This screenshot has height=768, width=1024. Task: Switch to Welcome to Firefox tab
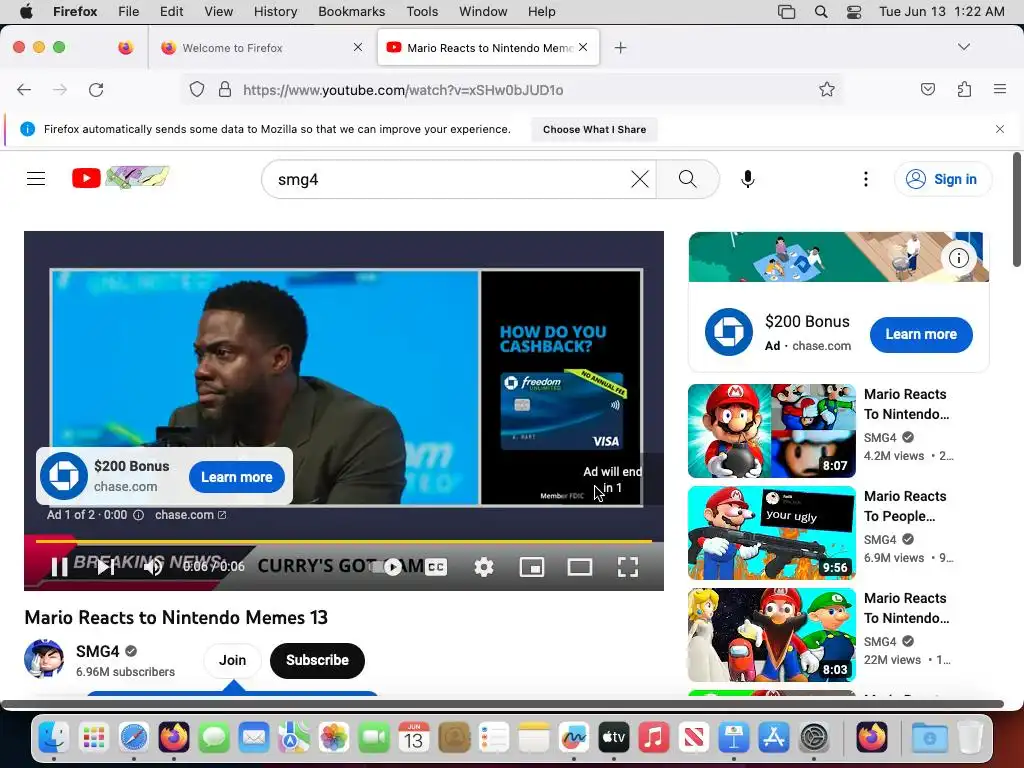point(261,48)
